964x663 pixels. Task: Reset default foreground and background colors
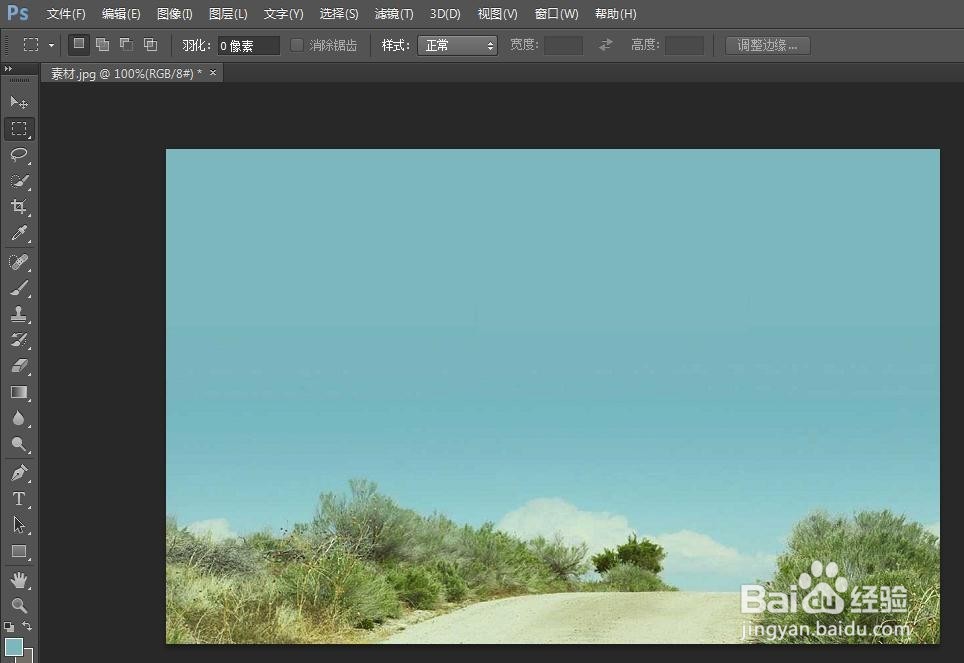[9, 627]
